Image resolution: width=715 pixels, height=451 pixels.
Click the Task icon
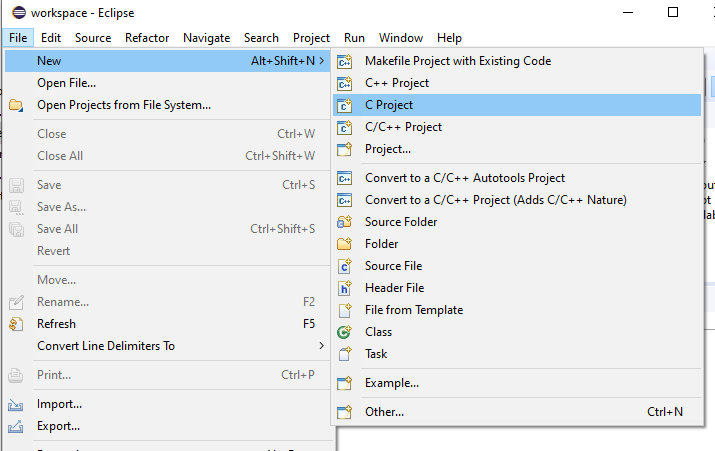[x=345, y=354]
